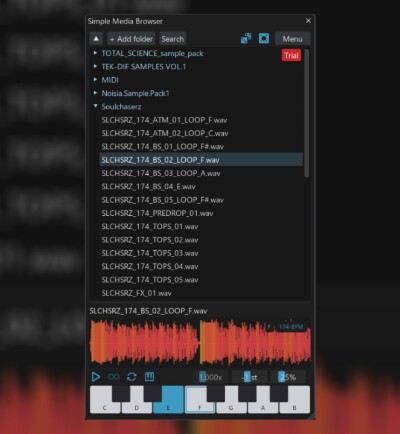
Task: Click the waveform preview display
Action: [200, 342]
